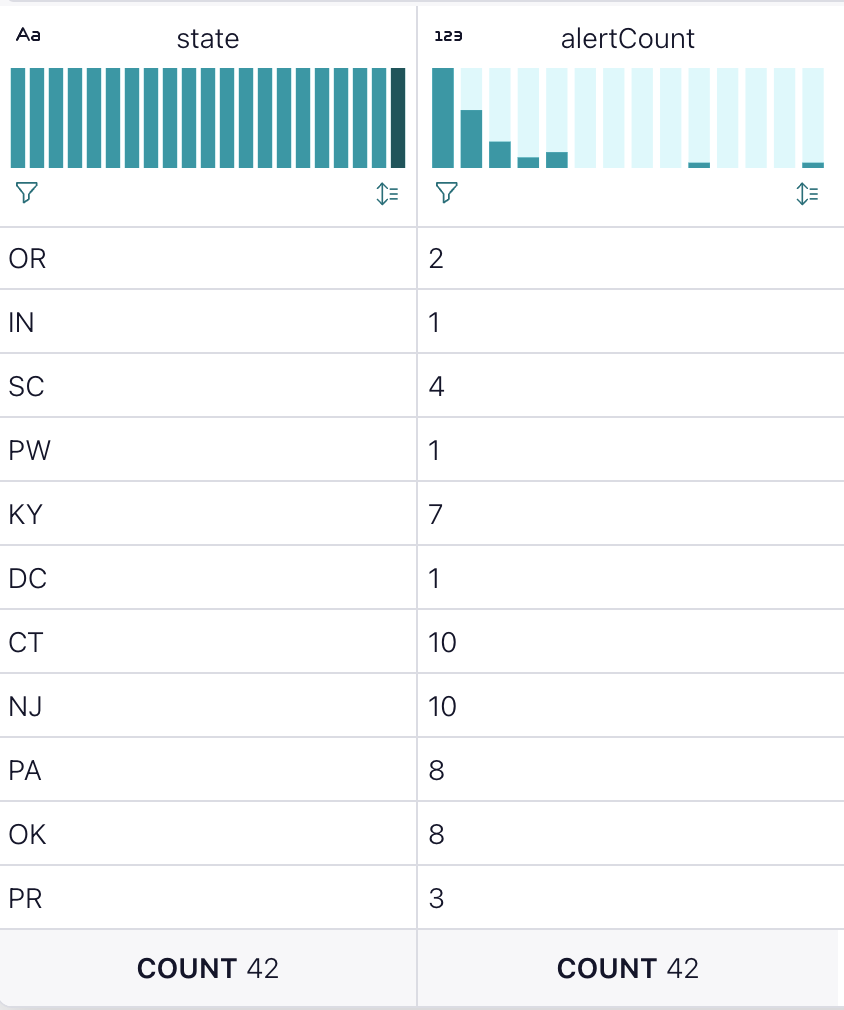Open the filter funnel under the state histogram
Image resolution: width=844 pixels, height=1010 pixels.
click(26, 194)
